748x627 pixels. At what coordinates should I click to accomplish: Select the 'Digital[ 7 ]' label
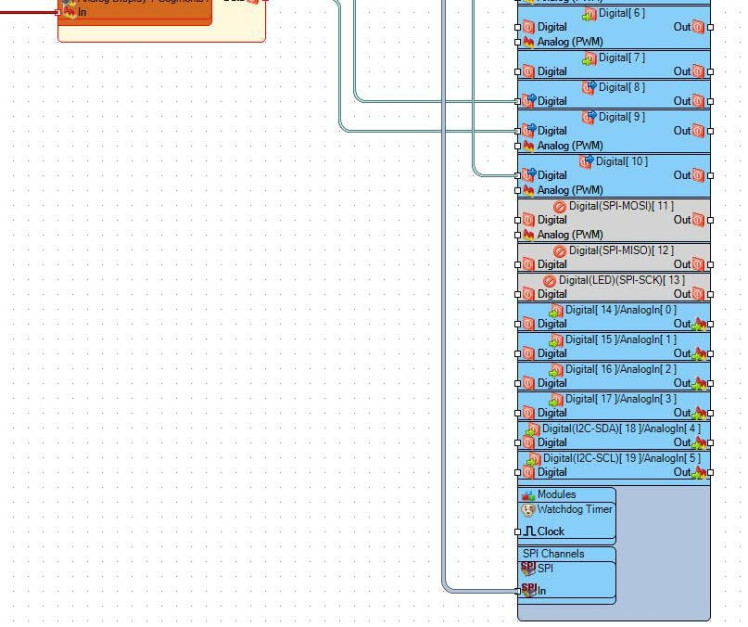(x=622, y=58)
